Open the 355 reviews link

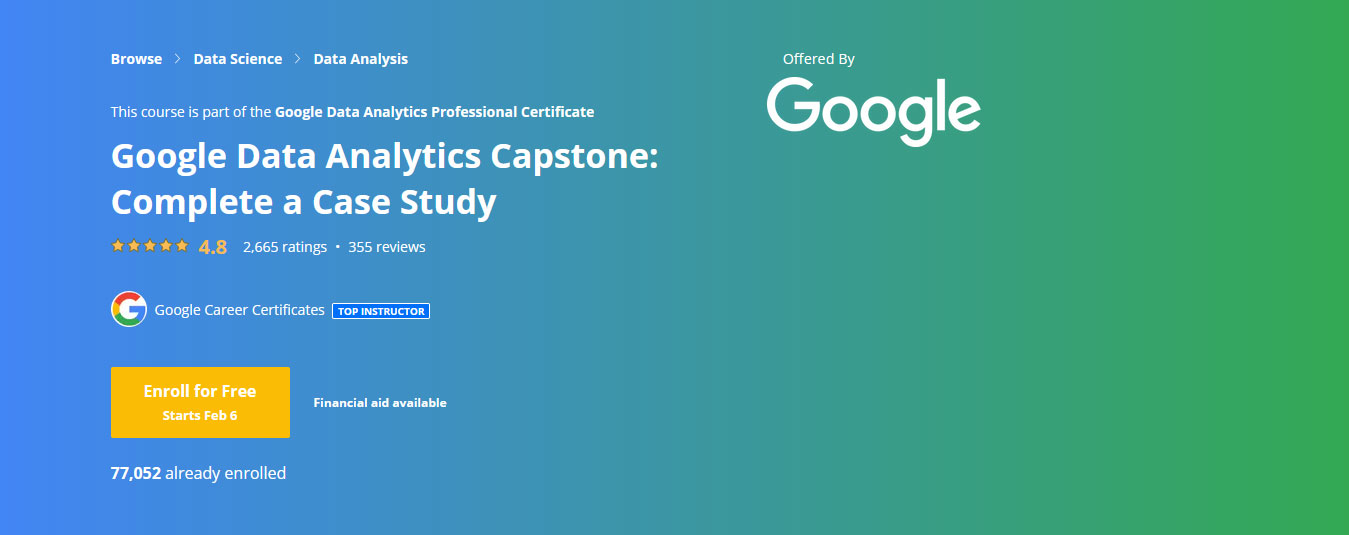(387, 247)
